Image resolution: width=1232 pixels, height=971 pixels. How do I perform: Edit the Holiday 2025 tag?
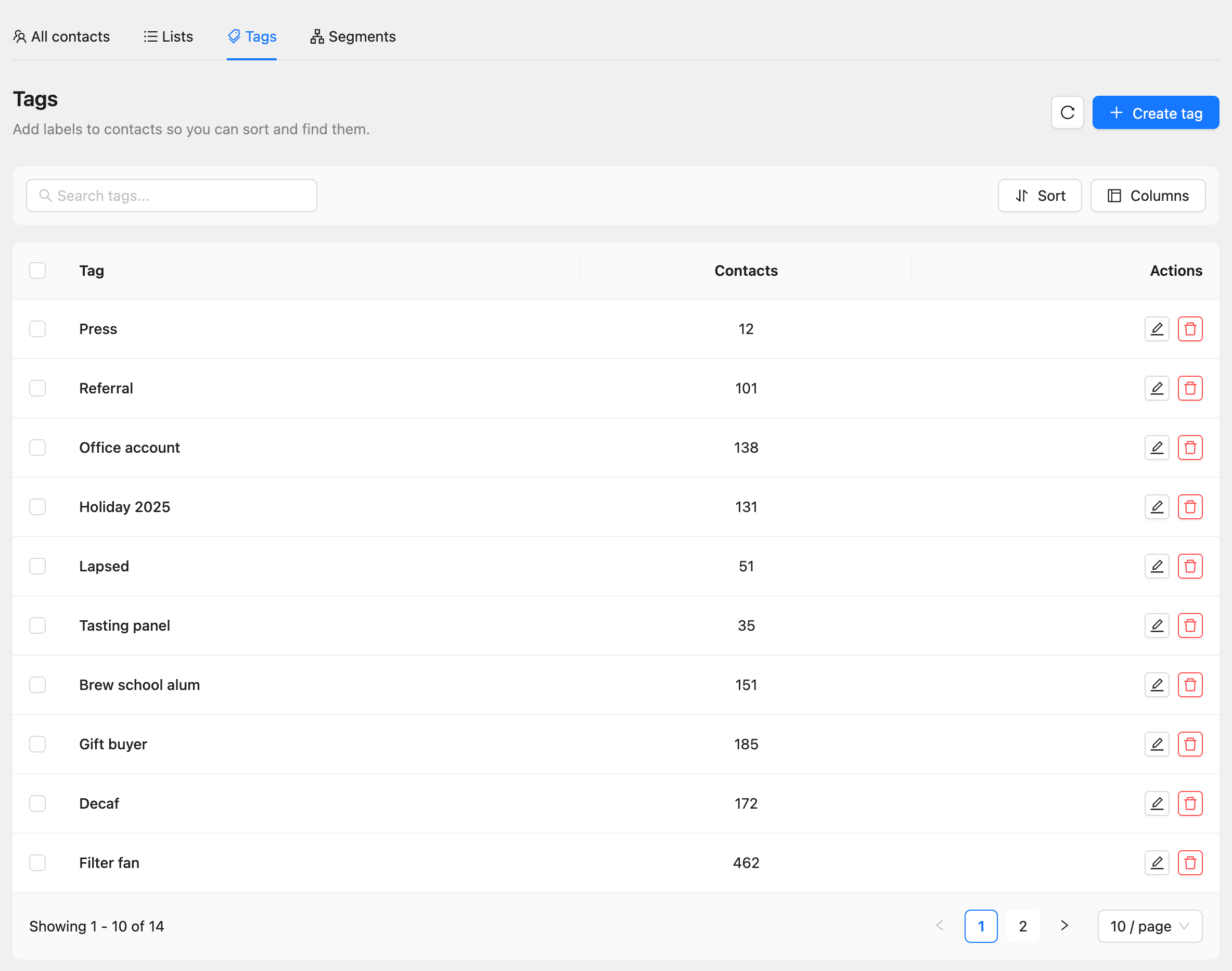point(1157,507)
